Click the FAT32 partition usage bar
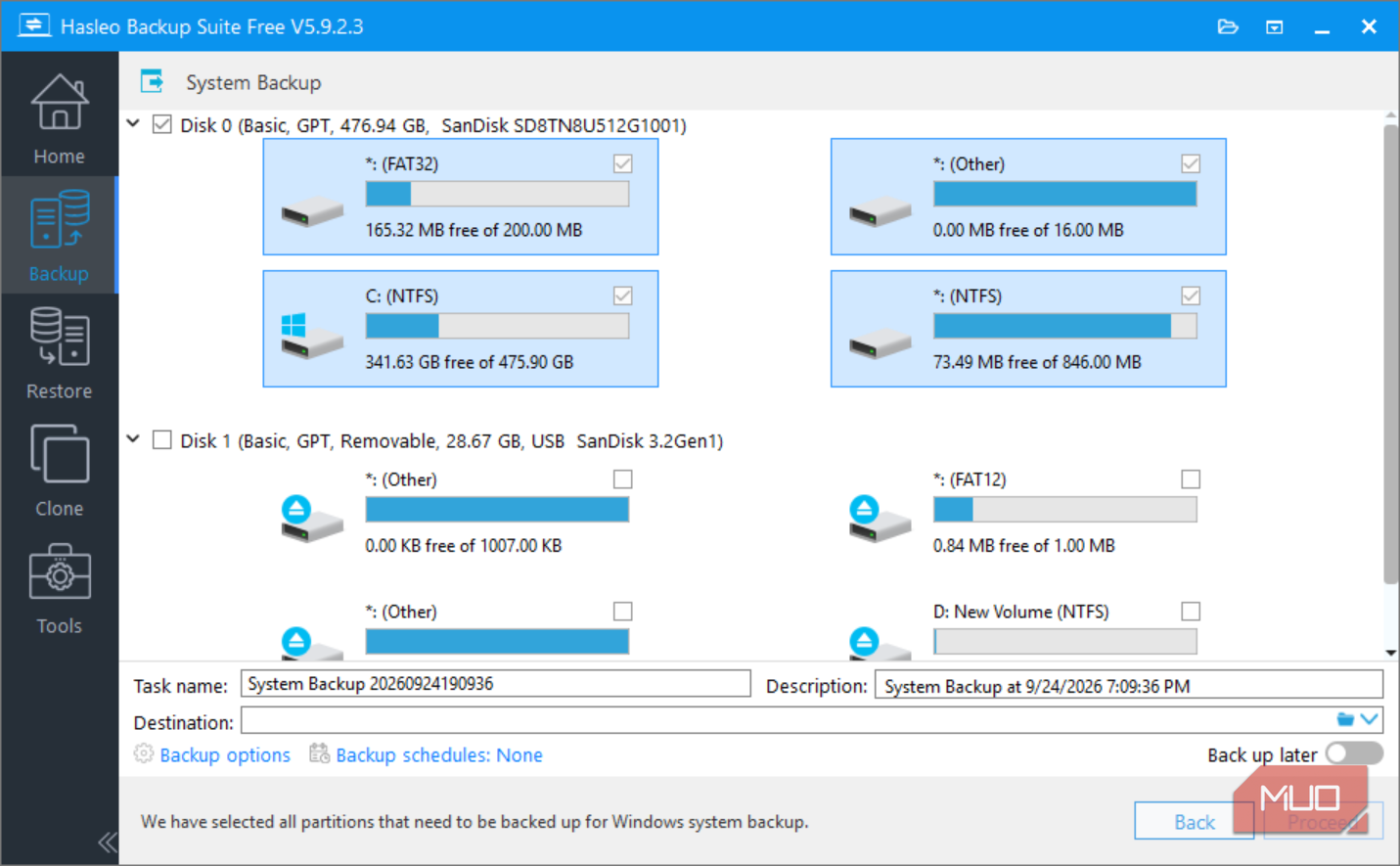Screen dimensions: 1400x866 click(497, 194)
